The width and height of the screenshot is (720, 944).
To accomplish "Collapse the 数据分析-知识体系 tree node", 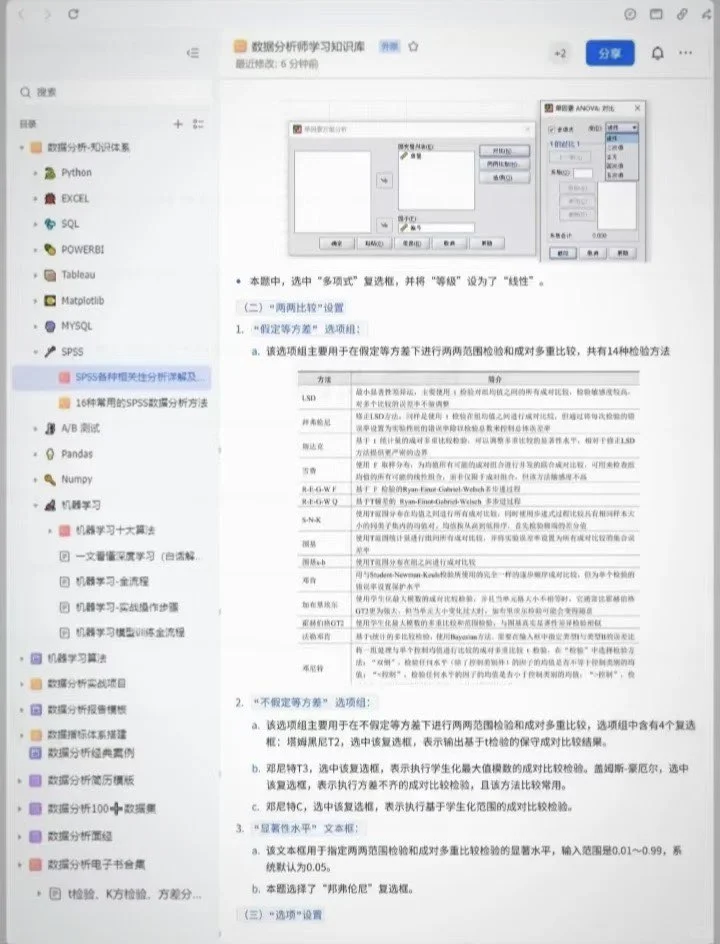I will pyautogui.click(x=22, y=148).
